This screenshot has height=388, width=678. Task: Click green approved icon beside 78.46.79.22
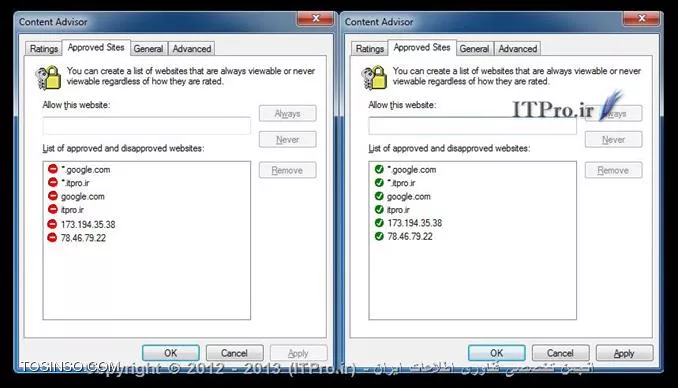coord(379,236)
